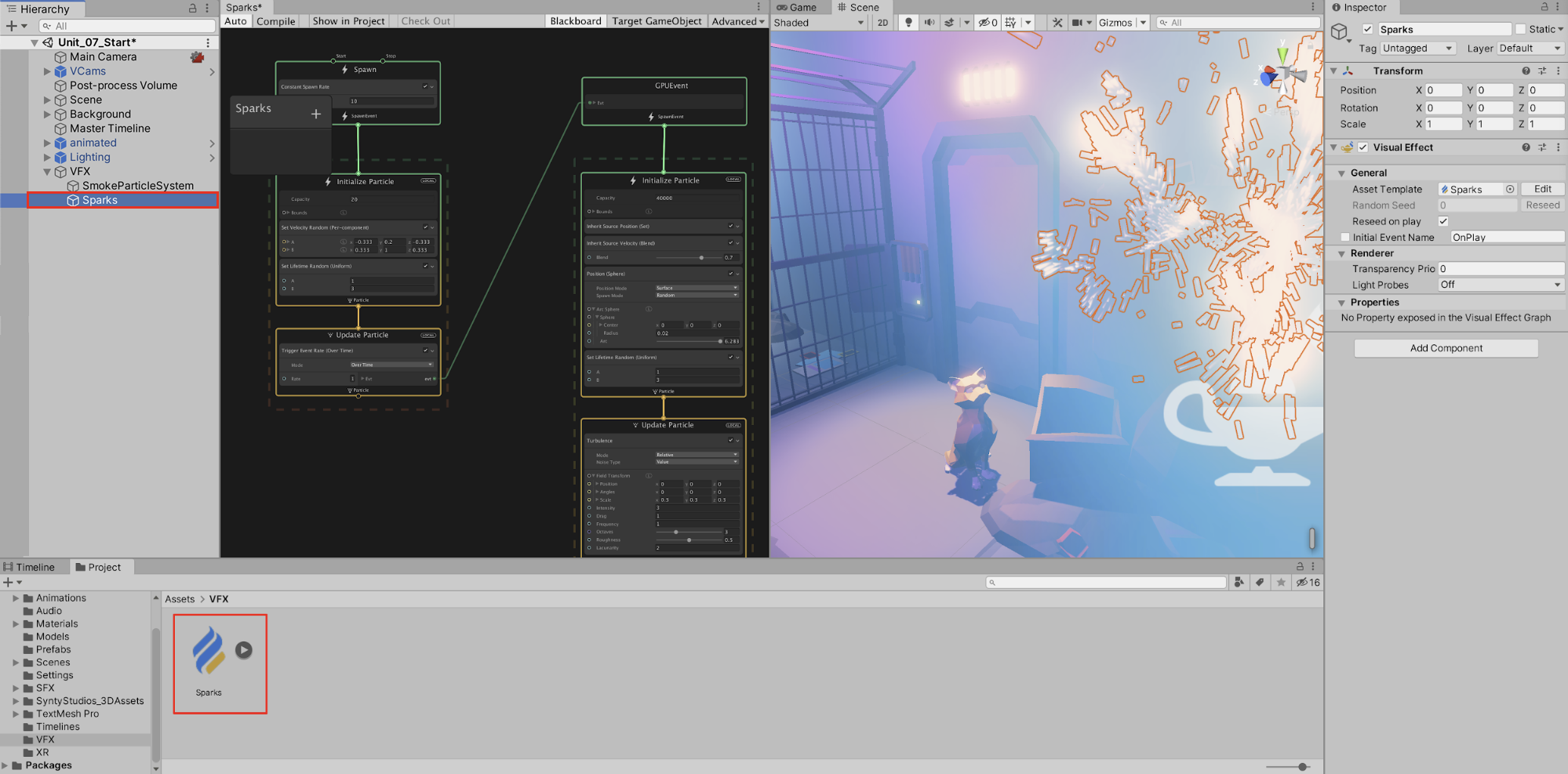
Task: Adjust the Project icon size slider
Action: (x=1302, y=766)
